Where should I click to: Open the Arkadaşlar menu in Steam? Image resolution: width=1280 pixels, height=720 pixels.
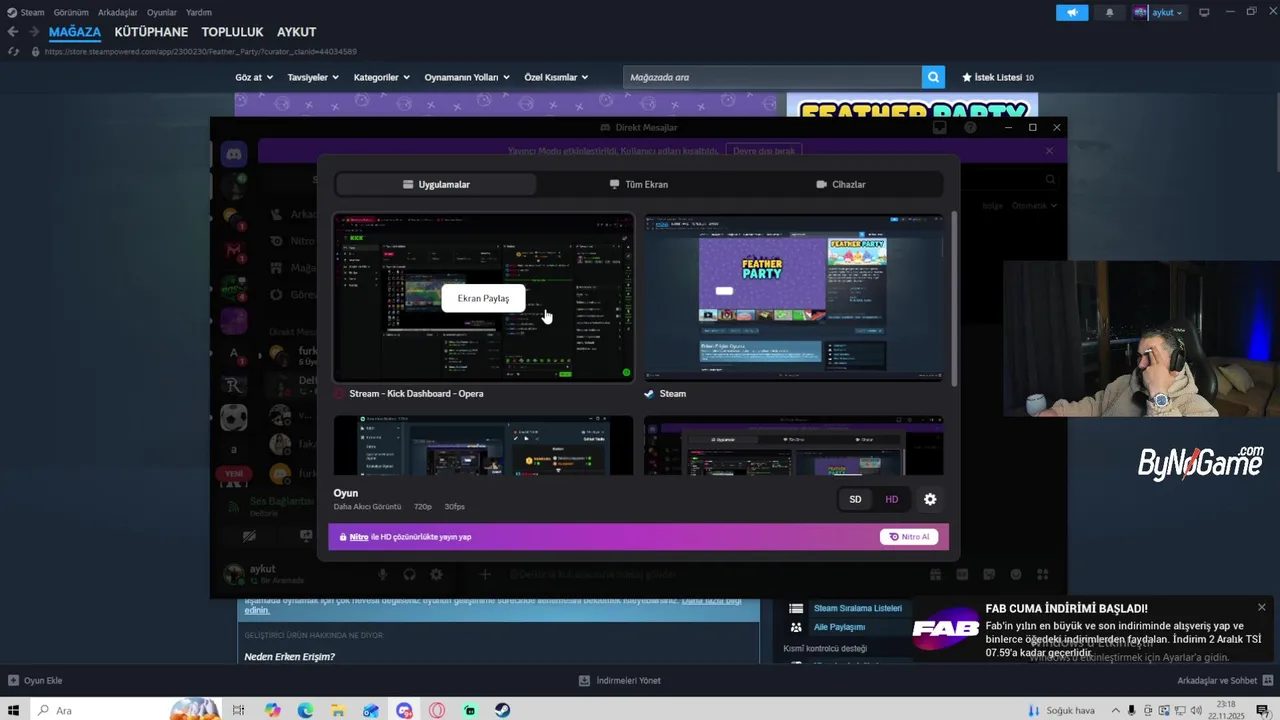tap(118, 12)
